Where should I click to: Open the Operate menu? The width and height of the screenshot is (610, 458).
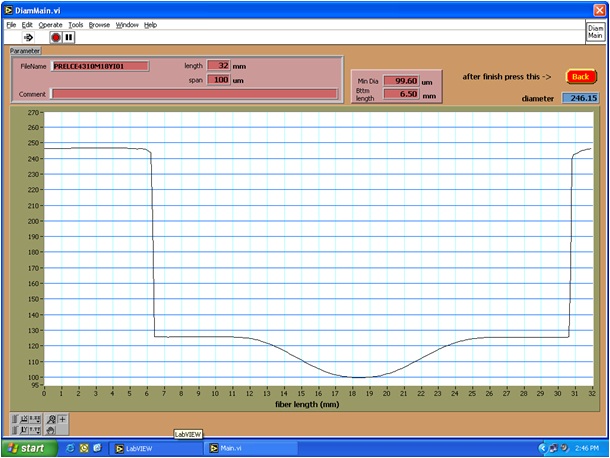(x=50, y=24)
